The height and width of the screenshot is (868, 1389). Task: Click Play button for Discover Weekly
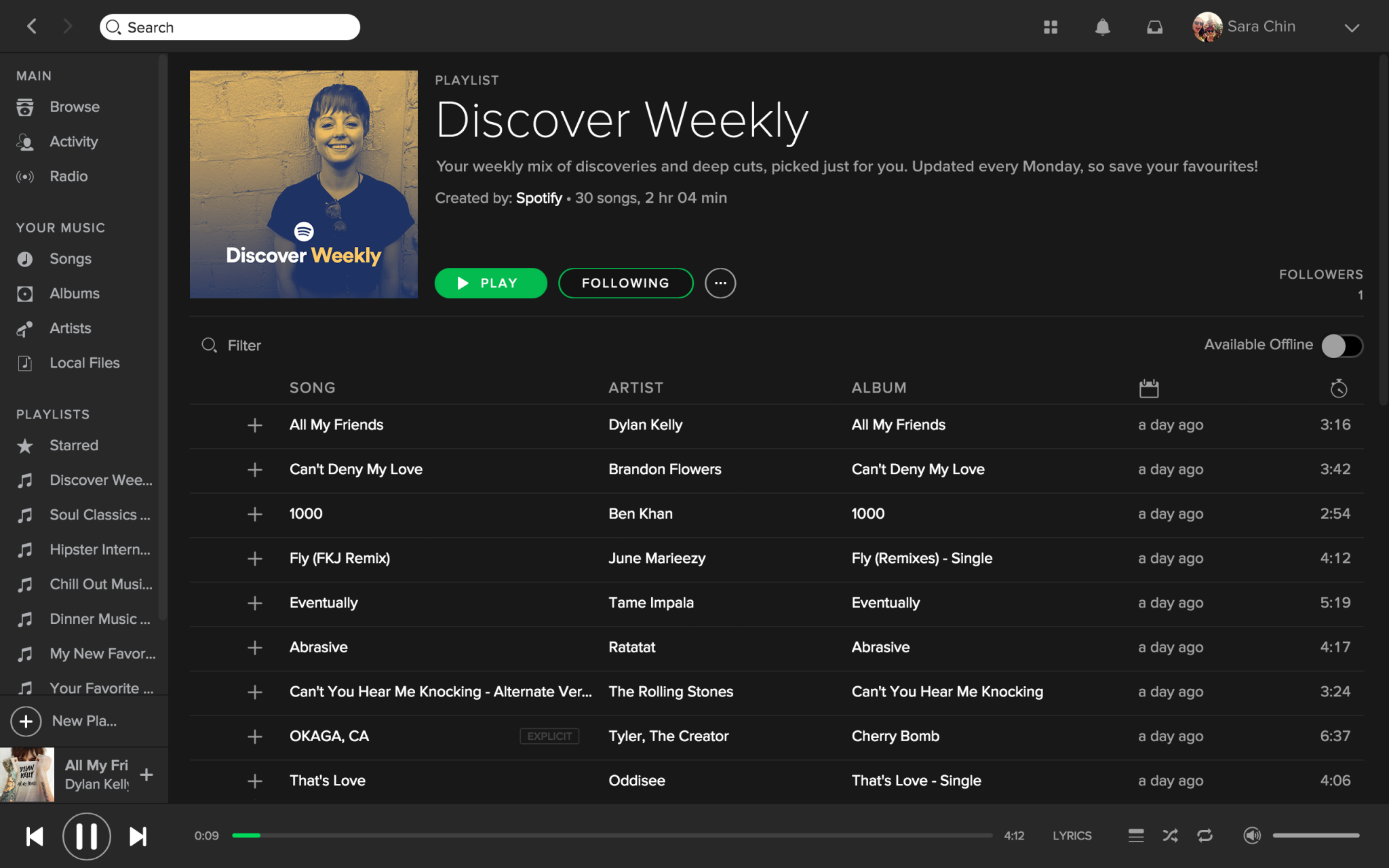pos(490,283)
